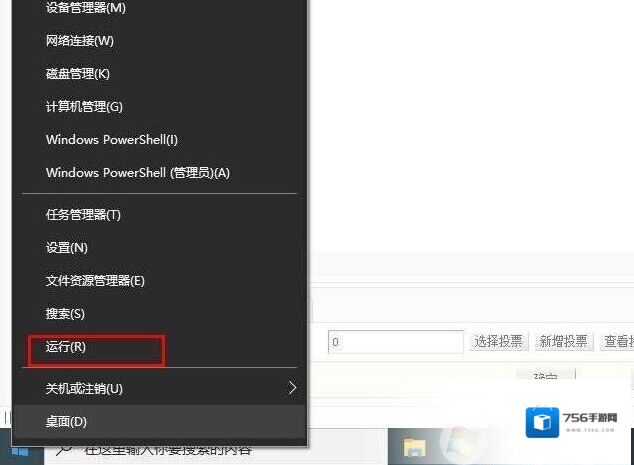Click the Windows Start button
The height and width of the screenshot is (465, 634).
click(19, 453)
